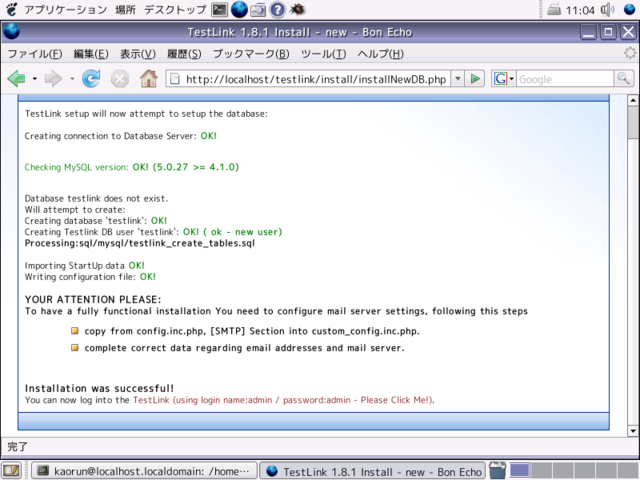
Task: Launch the web browser globe in panel
Action: (x=239, y=9)
